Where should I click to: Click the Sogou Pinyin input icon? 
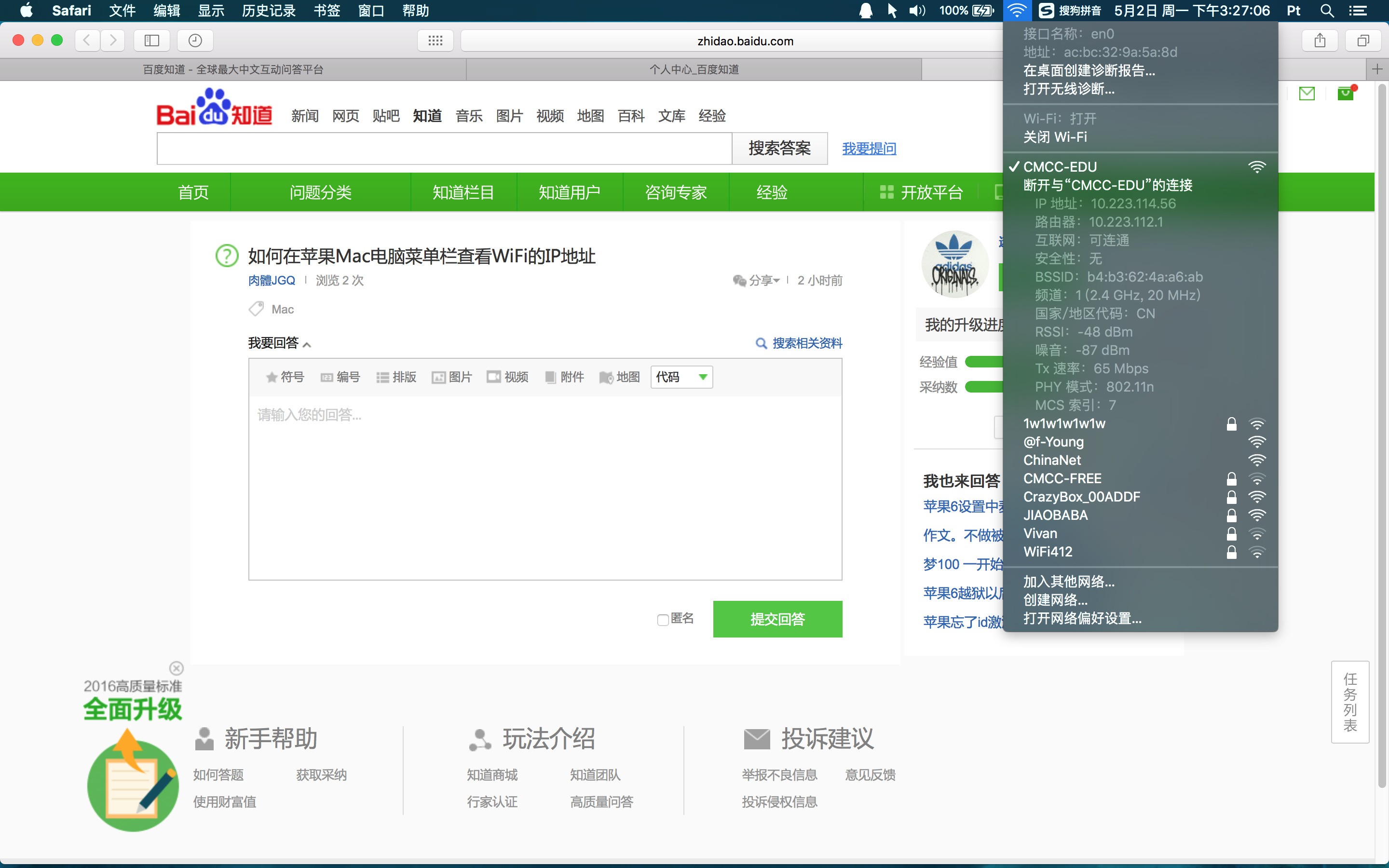pos(1047,10)
